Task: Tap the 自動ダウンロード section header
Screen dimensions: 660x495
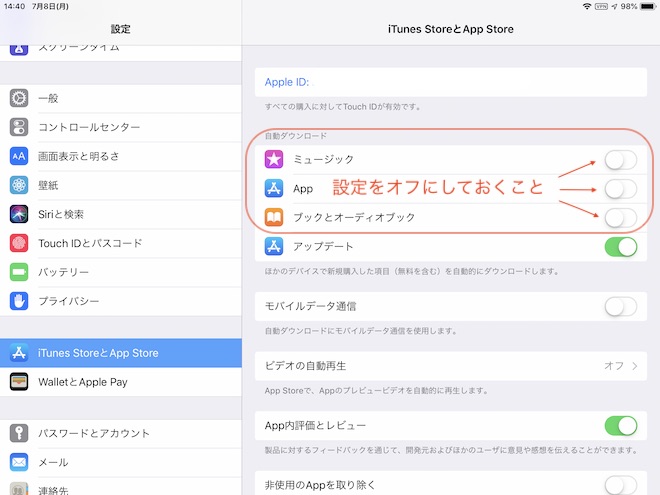Action: tap(295, 136)
